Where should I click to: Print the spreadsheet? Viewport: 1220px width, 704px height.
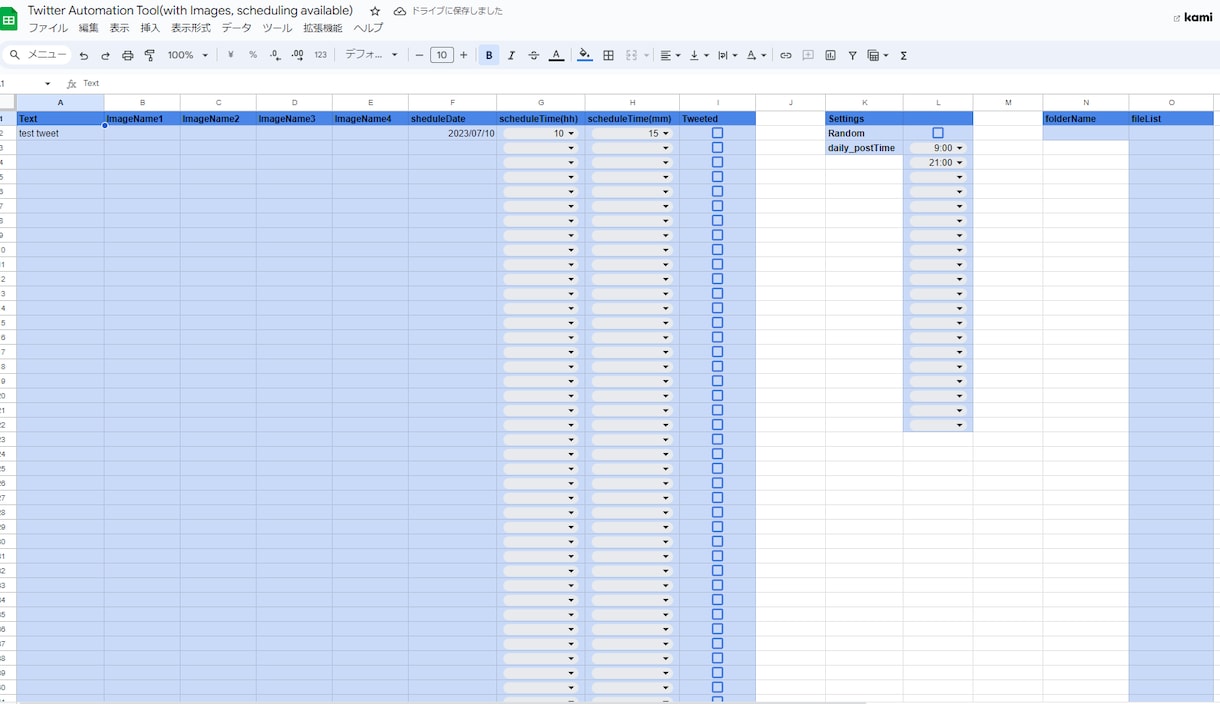127,56
